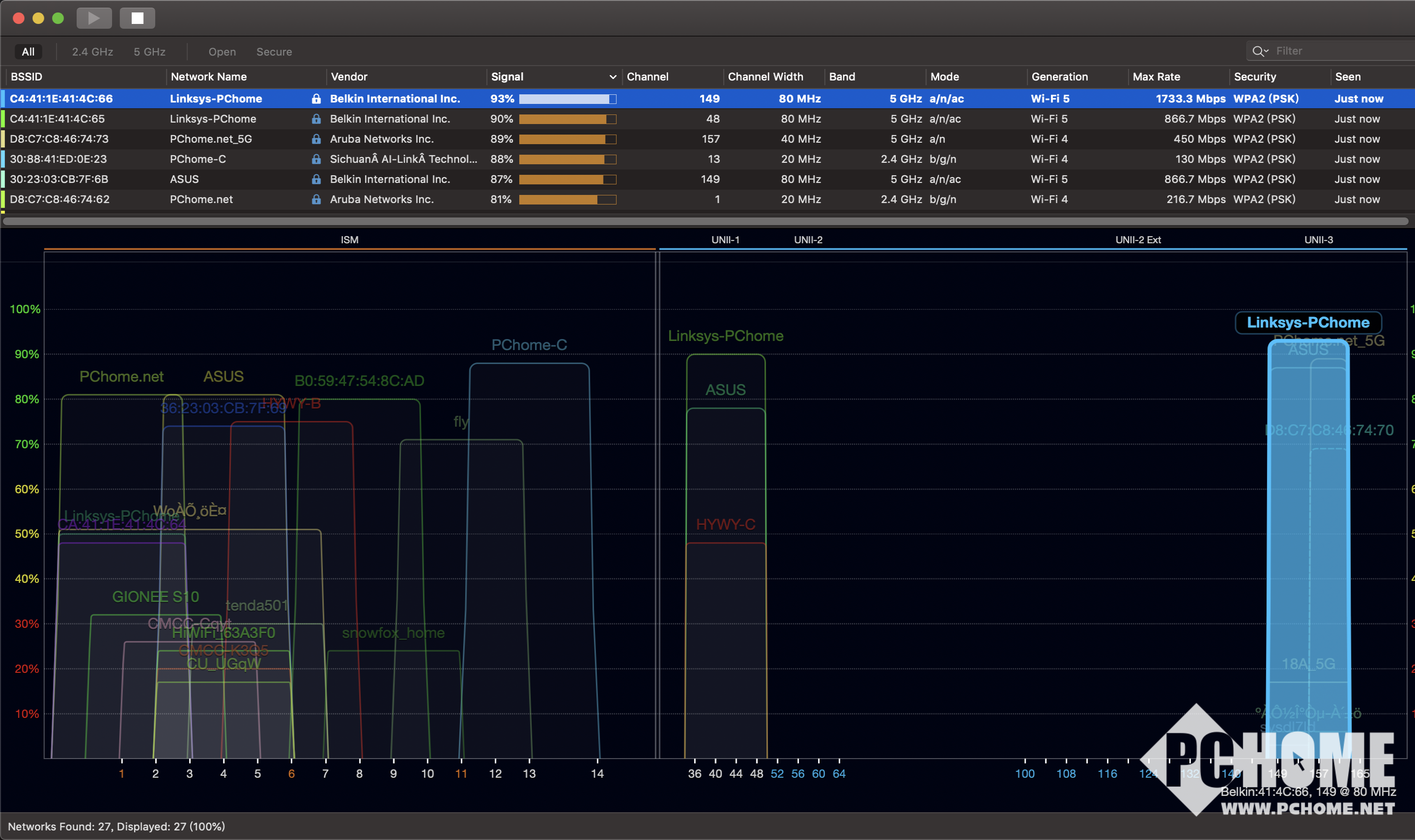Sort by Channel column header
The image size is (1415, 840).
673,77
